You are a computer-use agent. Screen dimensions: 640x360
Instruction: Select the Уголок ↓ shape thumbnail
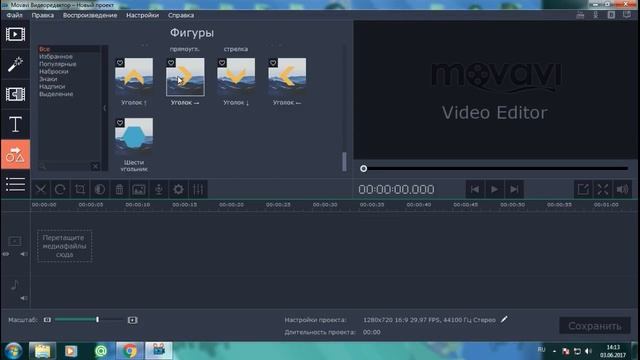(236, 76)
